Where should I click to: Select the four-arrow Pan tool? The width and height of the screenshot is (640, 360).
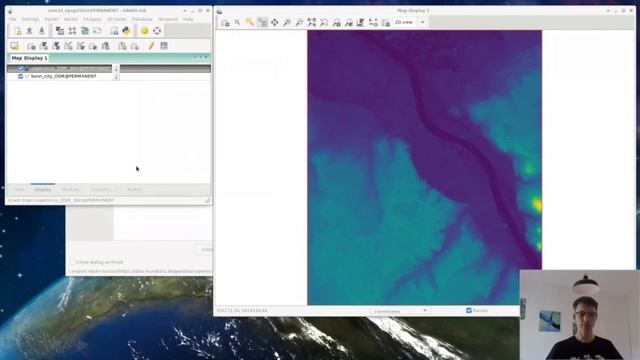pos(275,22)
